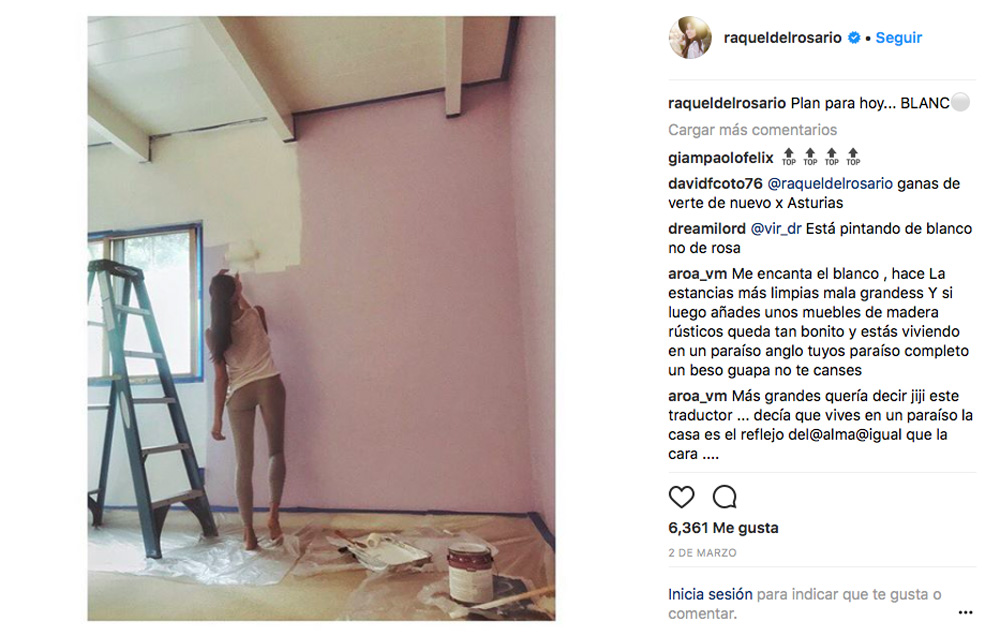Expand Cargar más comentarios
The width and height of the screenshot is (1000, 636).
click(x=753, y=130)
